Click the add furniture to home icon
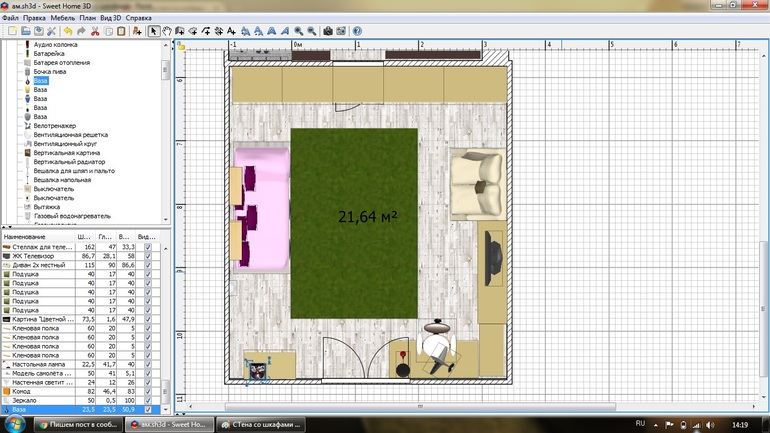770x433 pixels. click(x=136, y=31)
